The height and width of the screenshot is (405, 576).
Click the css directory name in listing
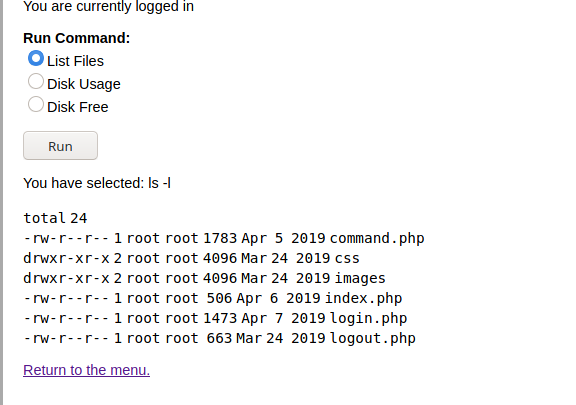pos(347,258)
